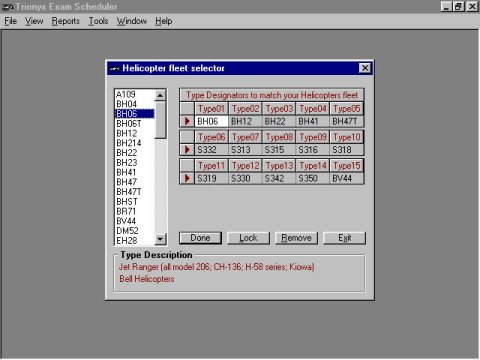The image size is (480, 360).
Task: Select BH06T in the type list
Action: tap(134, 124)
